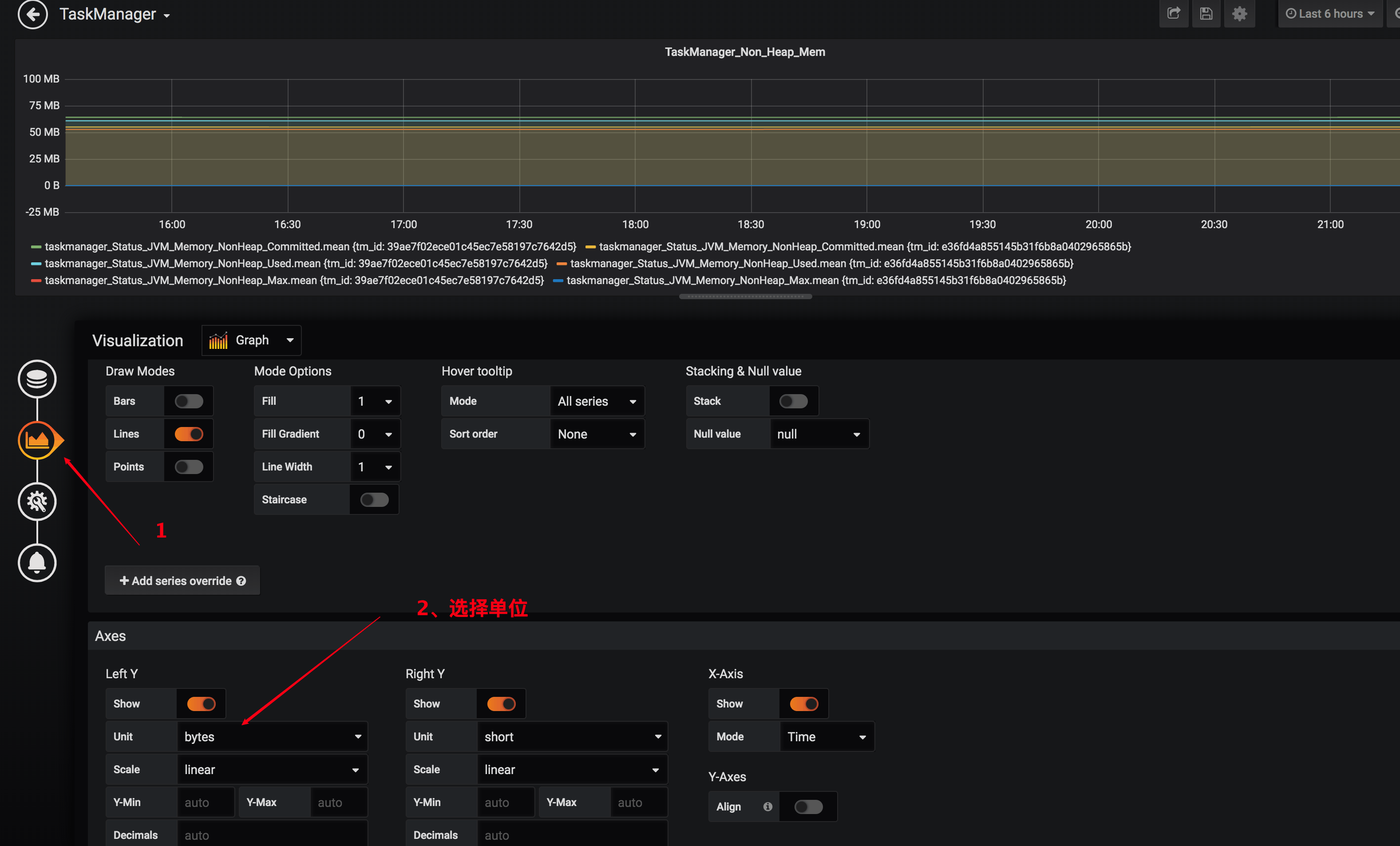Image resolution: width=1400 pixels, height=846 pixels.
Task: Click Right Y Decimals input field
Action: coord(573,834)
